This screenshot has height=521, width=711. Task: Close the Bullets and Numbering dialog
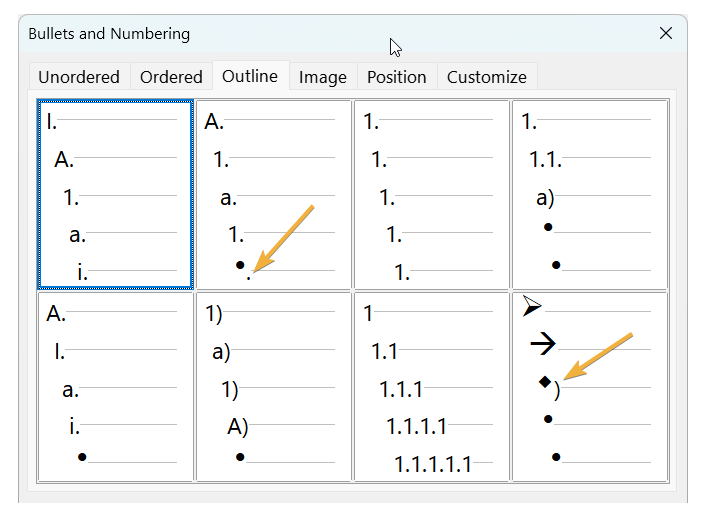coord(666,33)
